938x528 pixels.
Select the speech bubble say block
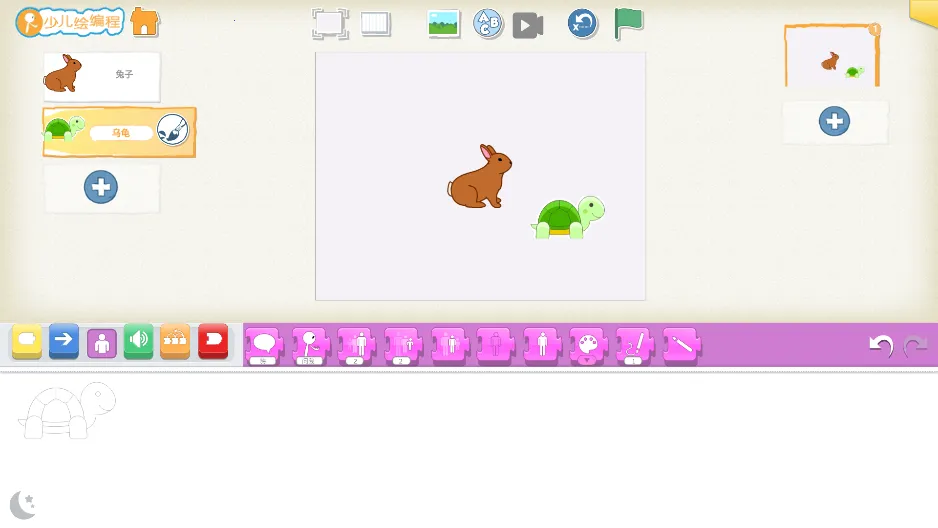264,346
